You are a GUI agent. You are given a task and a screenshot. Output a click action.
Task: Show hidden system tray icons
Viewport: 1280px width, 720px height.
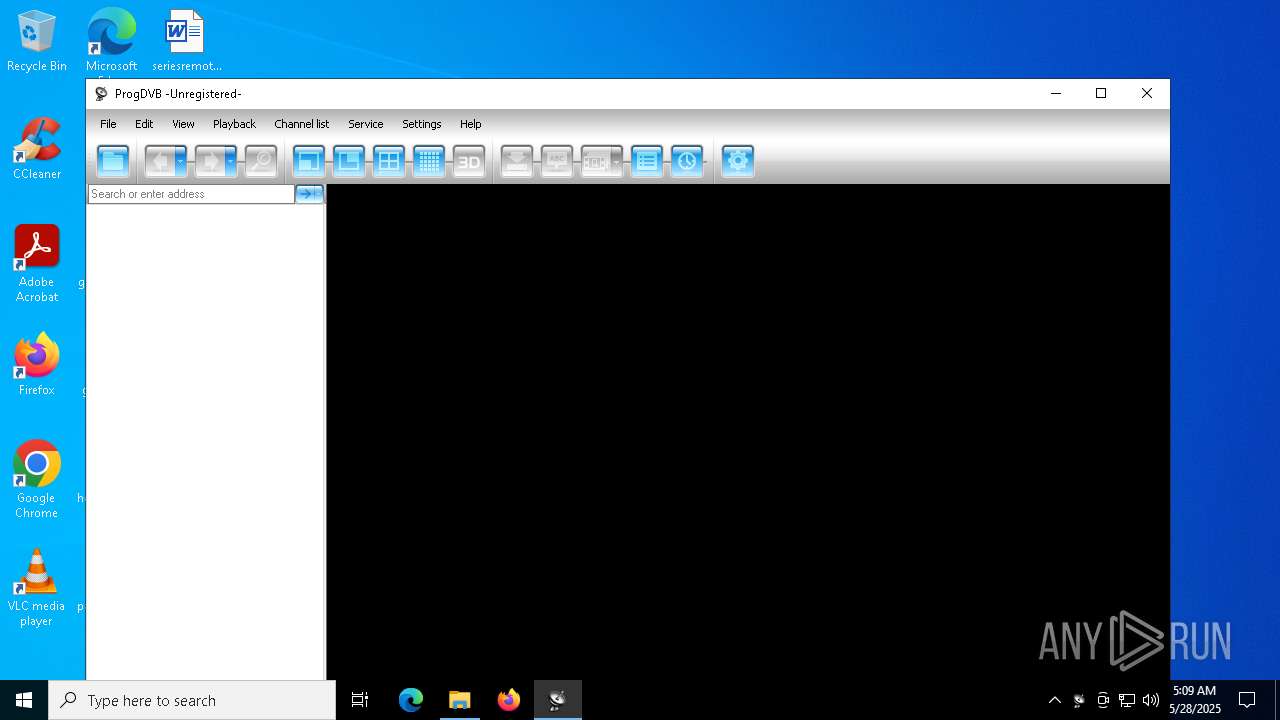pos(1054,700)
